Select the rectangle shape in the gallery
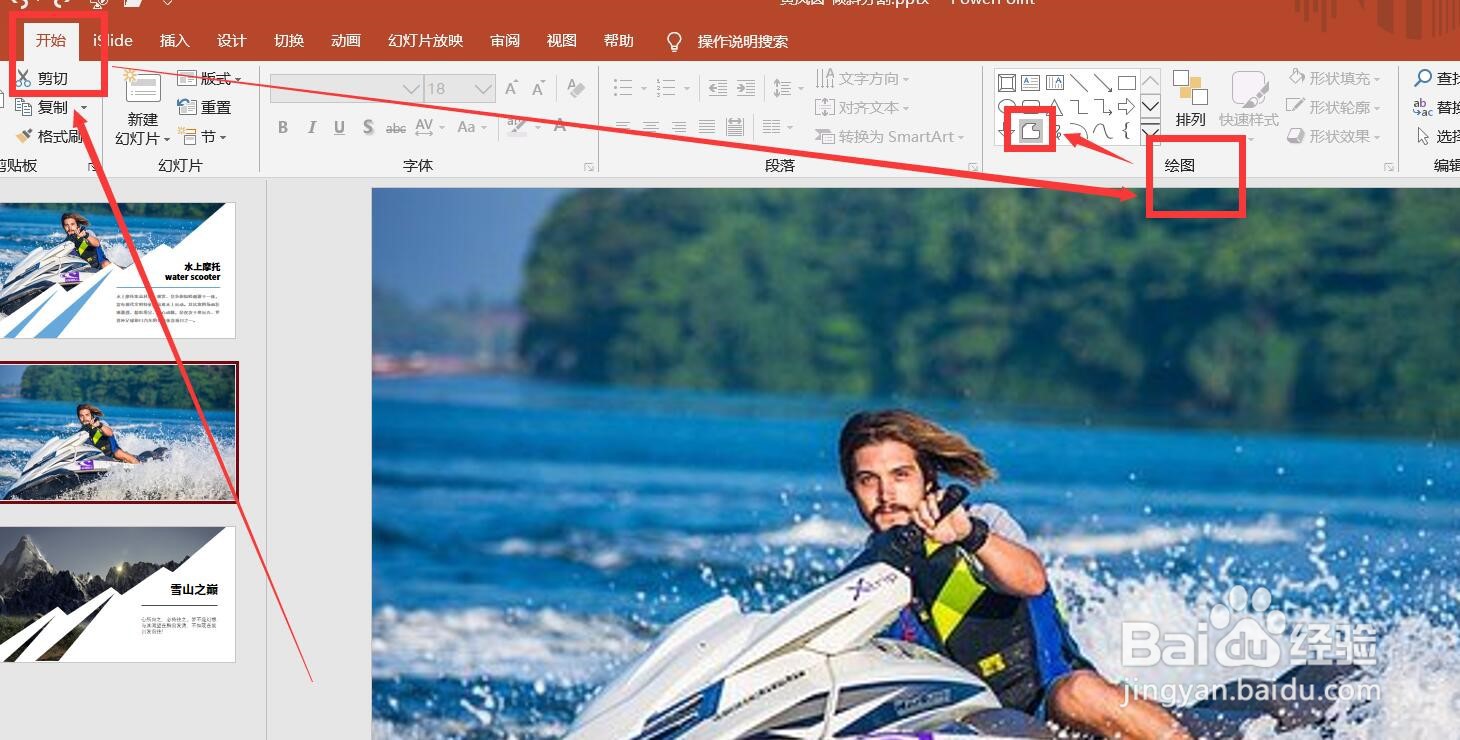 [1127, 83]
